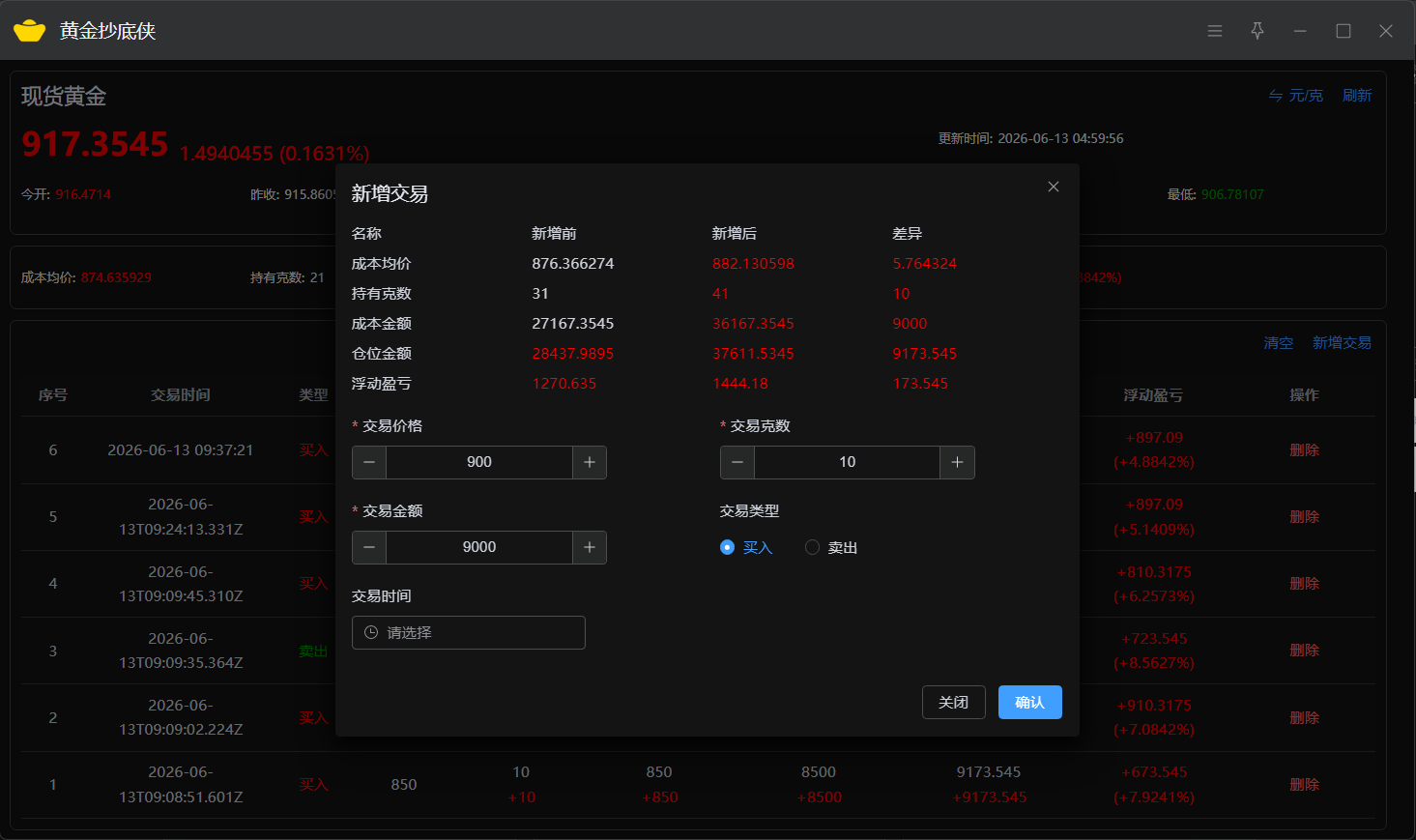The width and height of the screenshot is (1416, 840).
Task: Click the current price 917.3545
Action: (95, 144)
